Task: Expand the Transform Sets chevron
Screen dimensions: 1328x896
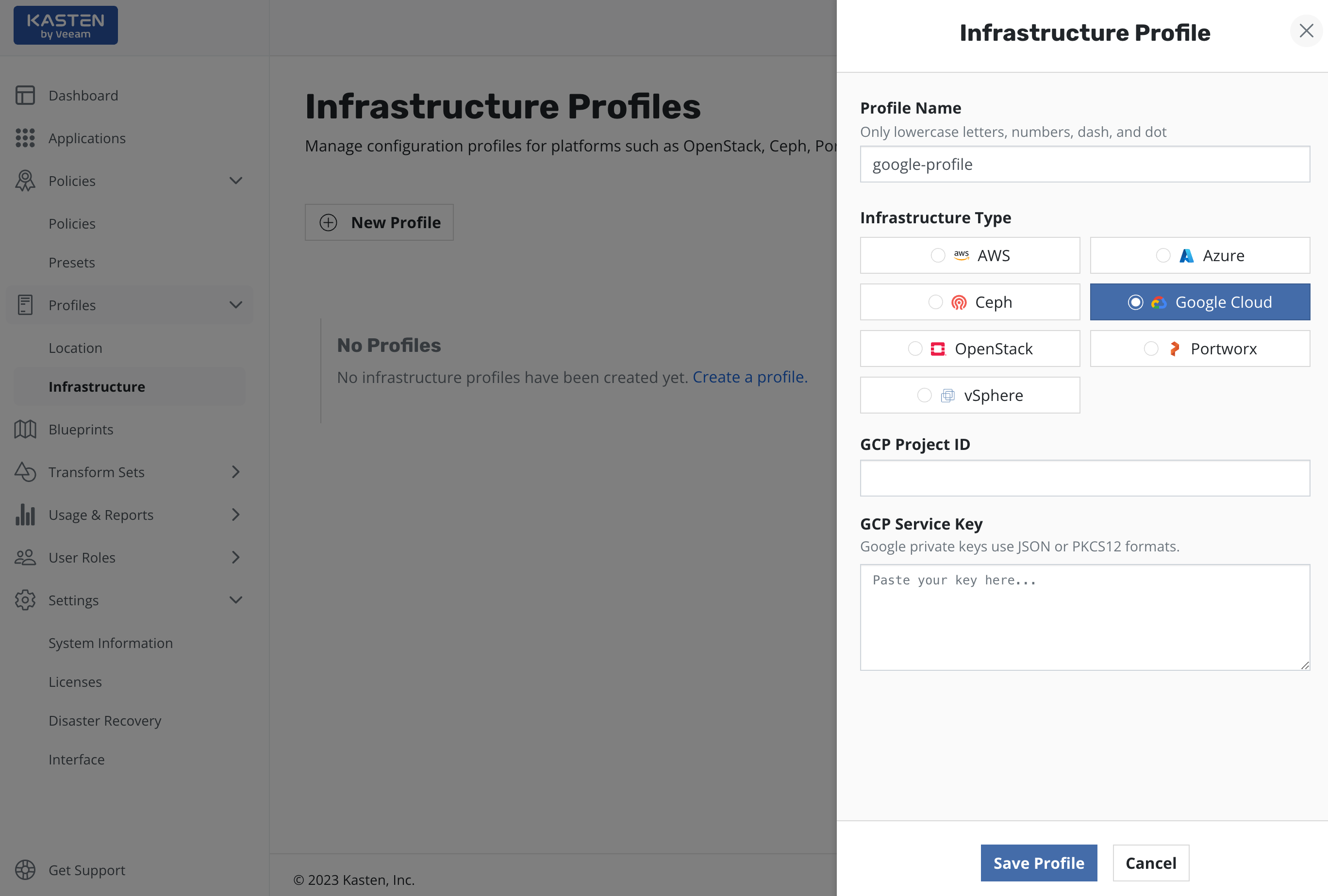Action: (236, 472)
